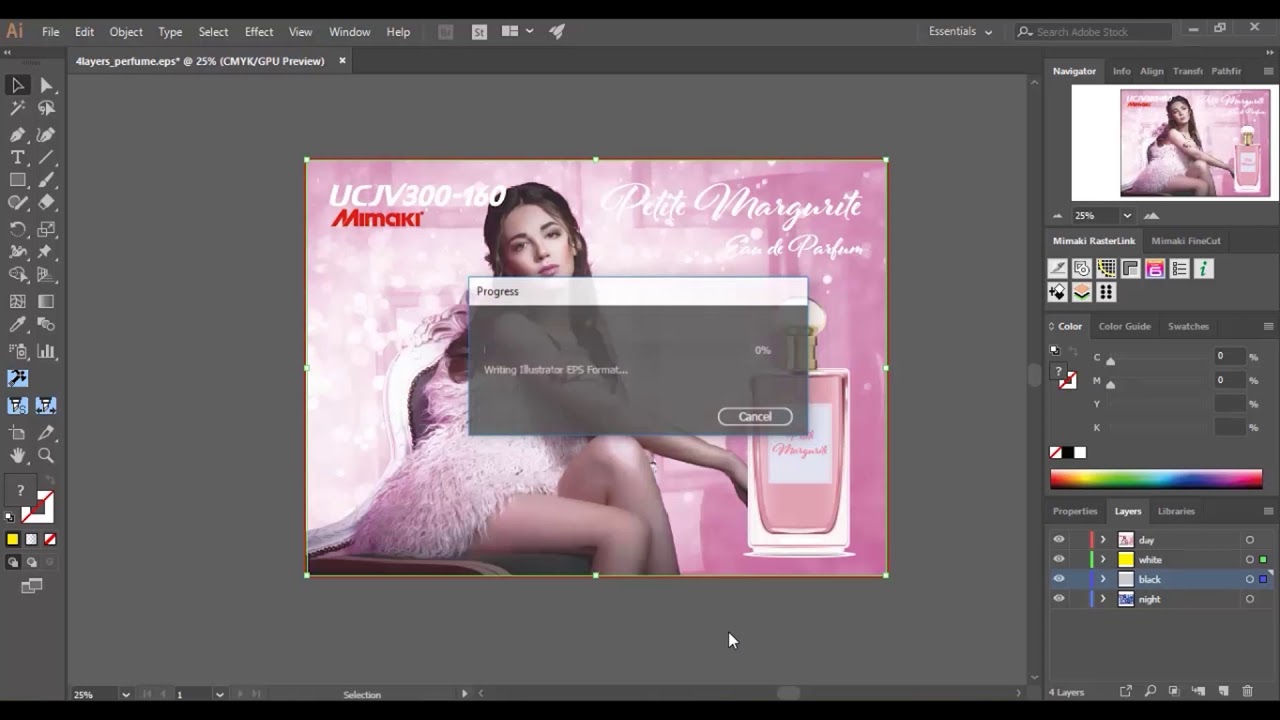Viewport: 1280px width, 720px height.
Task: Select the Line Segment tool
Action: [46, 157]
